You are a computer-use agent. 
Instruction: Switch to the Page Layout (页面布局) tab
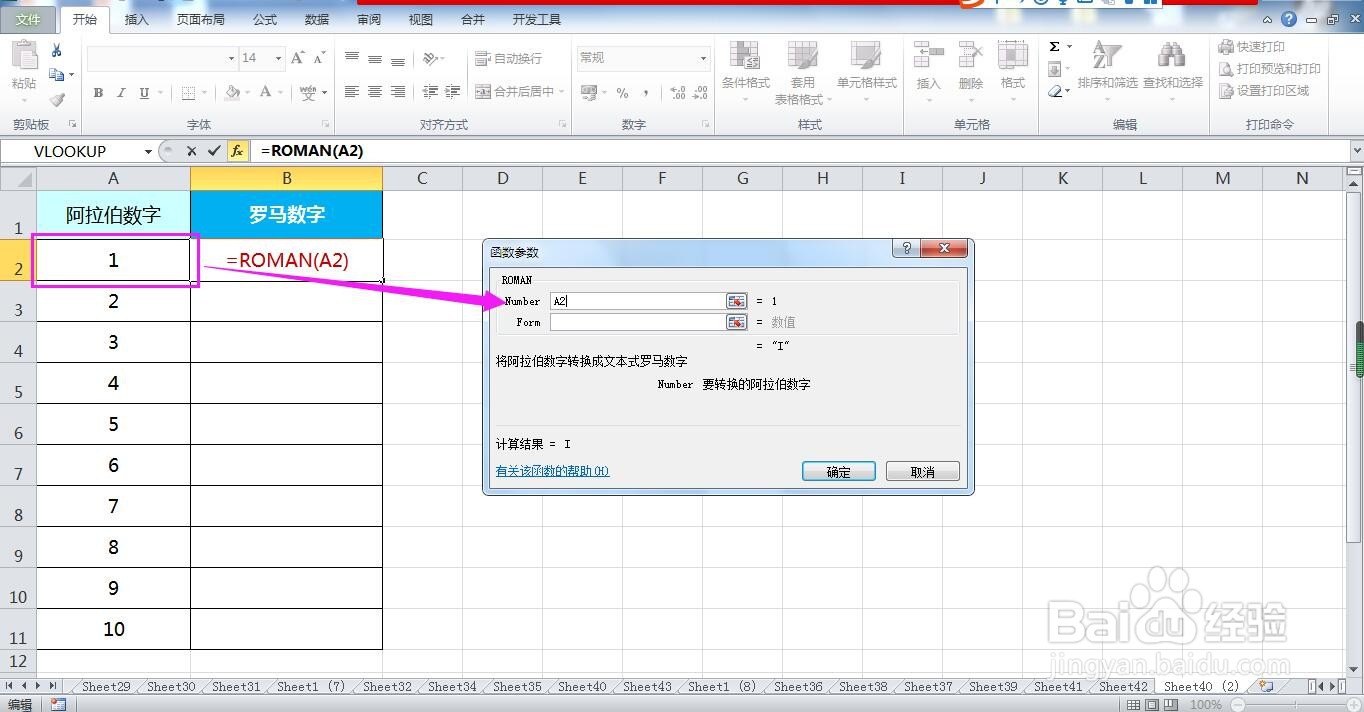click(200, 19)
